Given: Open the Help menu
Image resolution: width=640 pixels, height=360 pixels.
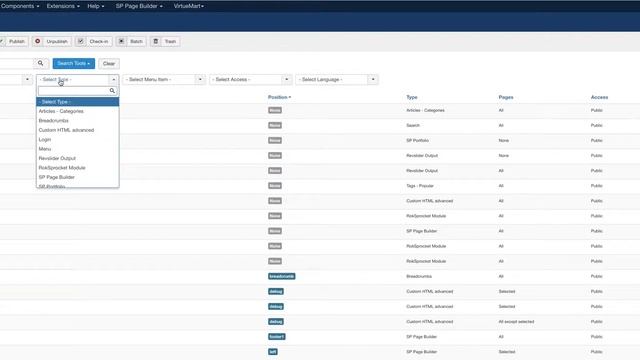Looking at the screenshot, I should point(96,6).
